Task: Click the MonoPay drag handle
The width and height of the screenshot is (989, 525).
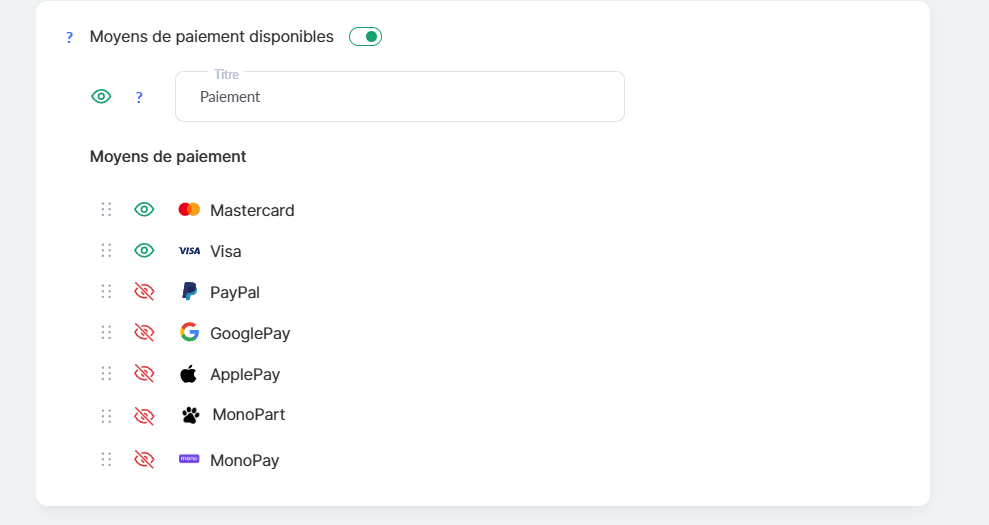Action: pyautogui.click(x=106, y=459)
